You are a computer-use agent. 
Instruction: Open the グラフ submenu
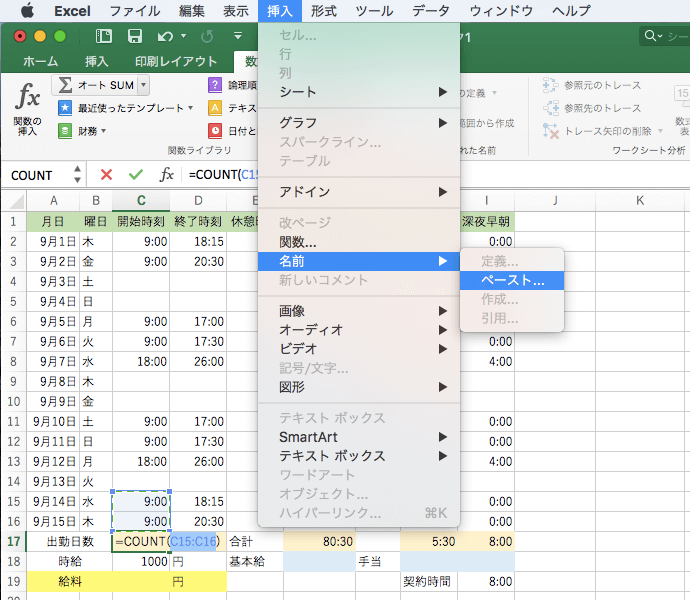[x=359, y=123]
